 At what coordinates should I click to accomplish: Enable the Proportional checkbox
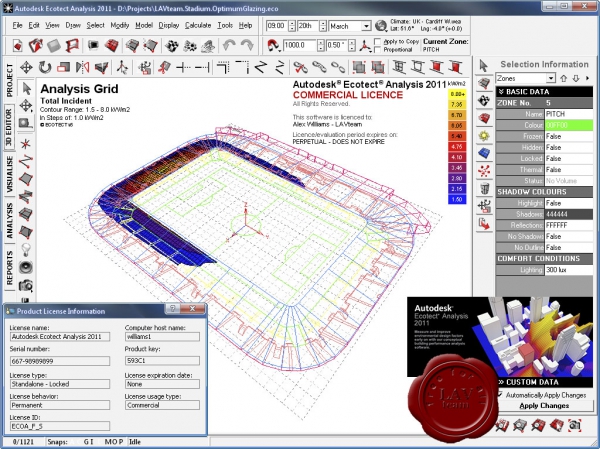tap(378, 50)
